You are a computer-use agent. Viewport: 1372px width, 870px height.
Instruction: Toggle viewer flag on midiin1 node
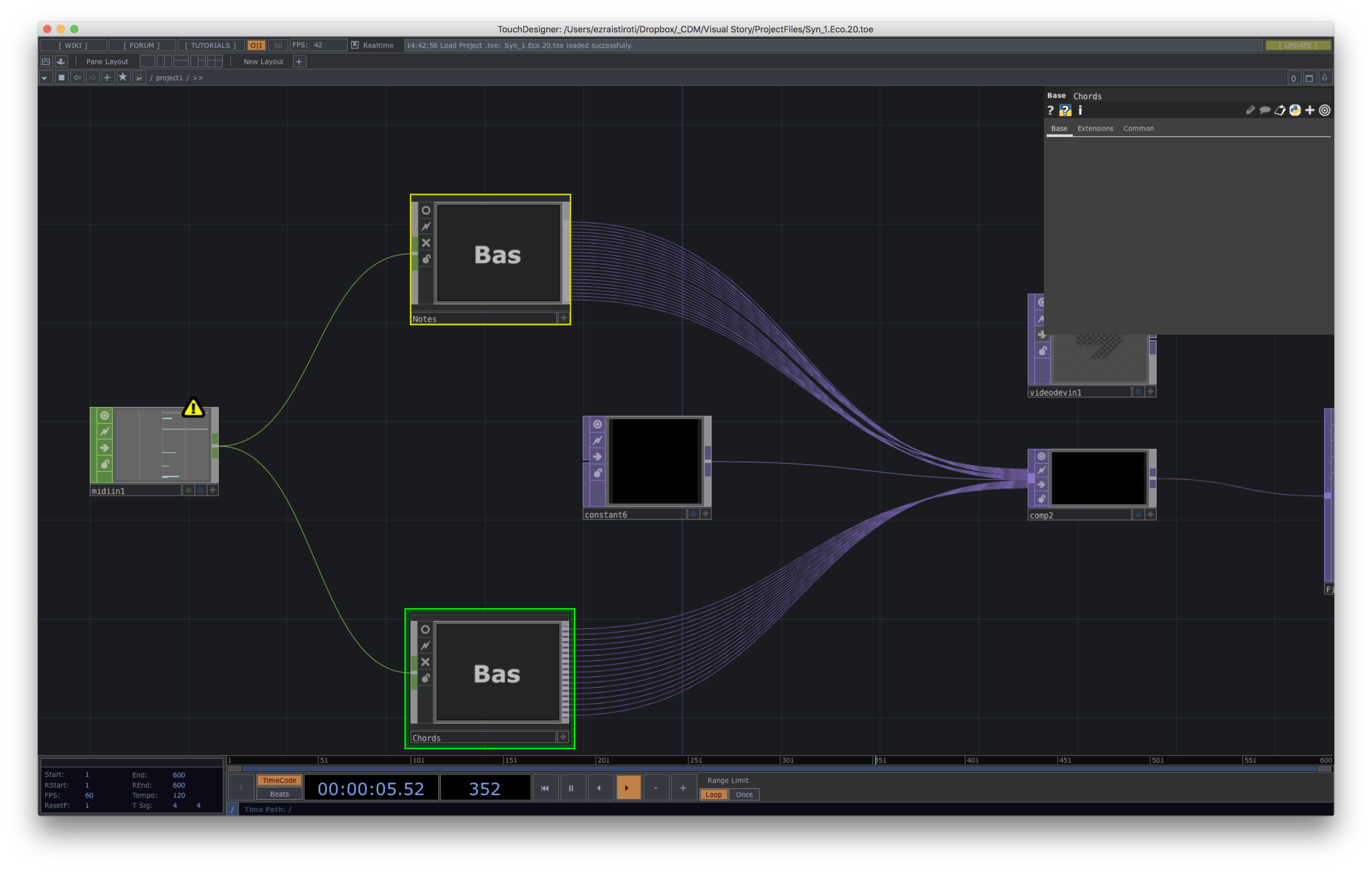(x=105, y=416)
